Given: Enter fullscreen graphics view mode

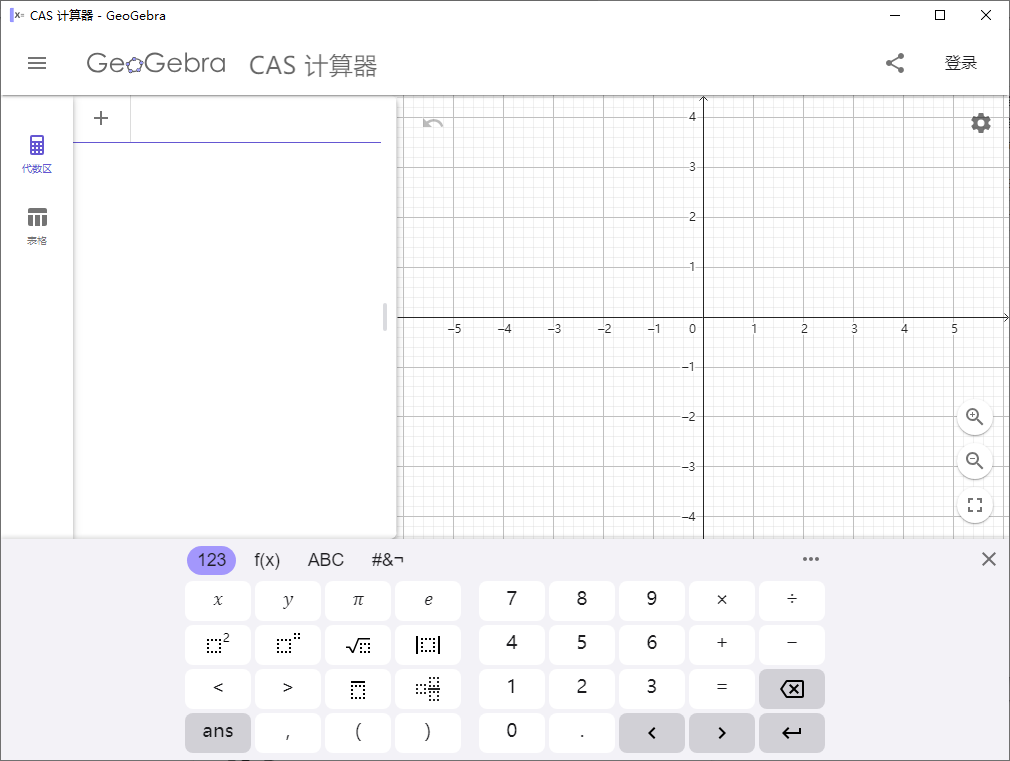Looking at the screenshot, I should coord(974,505).
